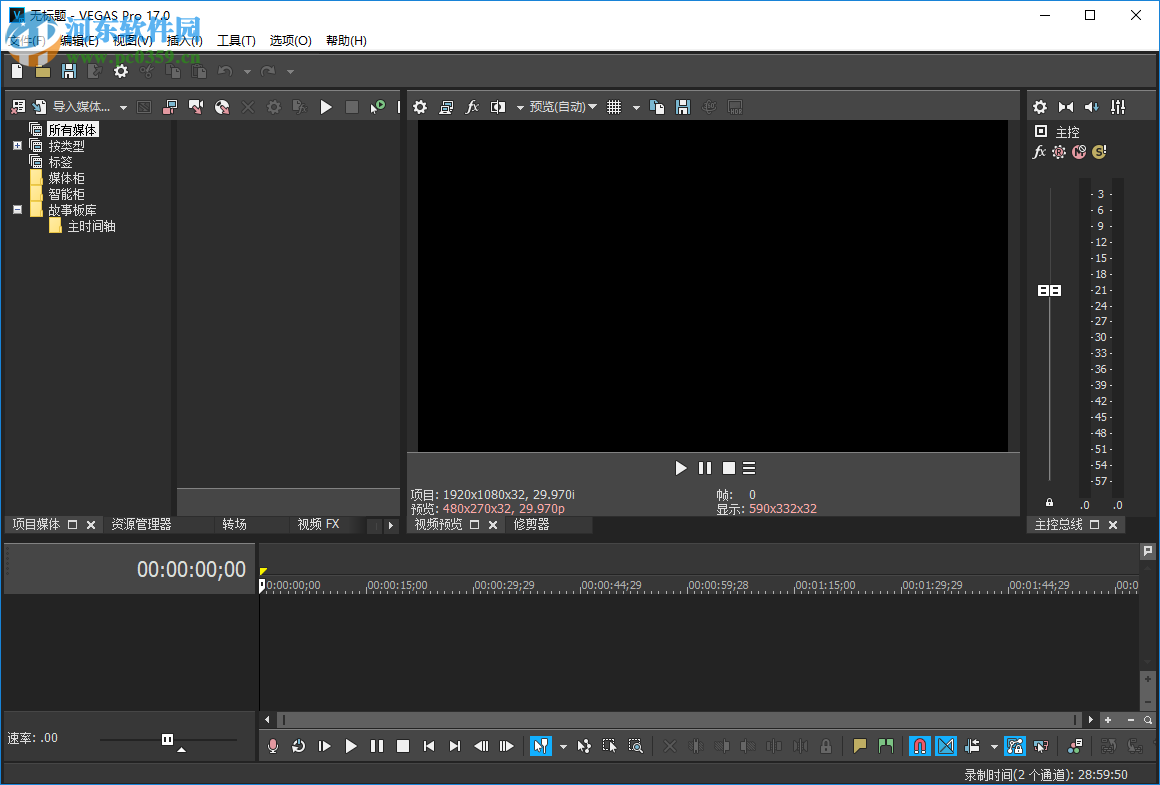Toggle snapping with the magnet icon
The height and width of the screenshot is (785, 1160).
(x=919, y=746)
